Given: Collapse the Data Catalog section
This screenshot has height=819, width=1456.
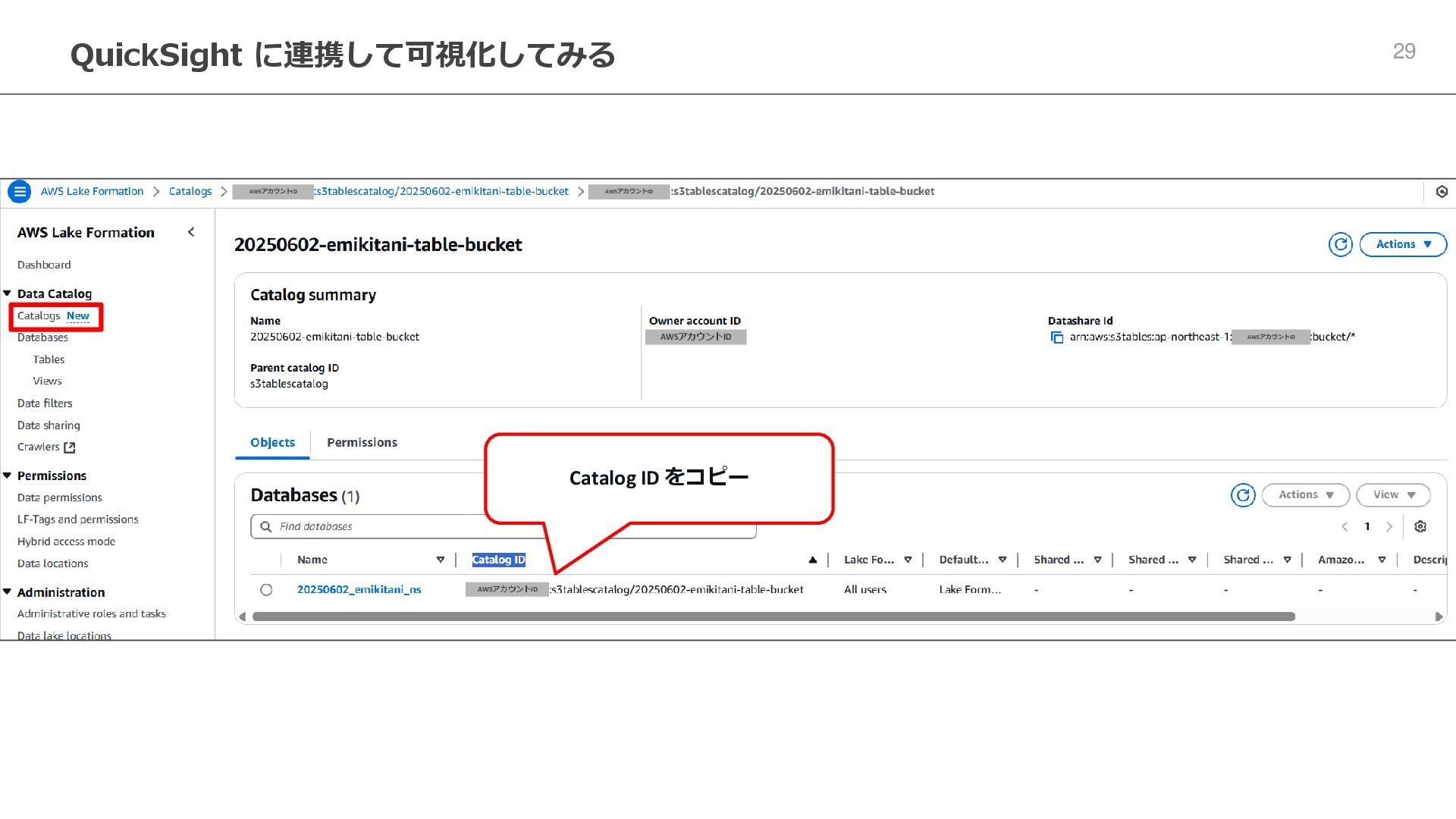Looking at the screenshot, I should 7,293.
